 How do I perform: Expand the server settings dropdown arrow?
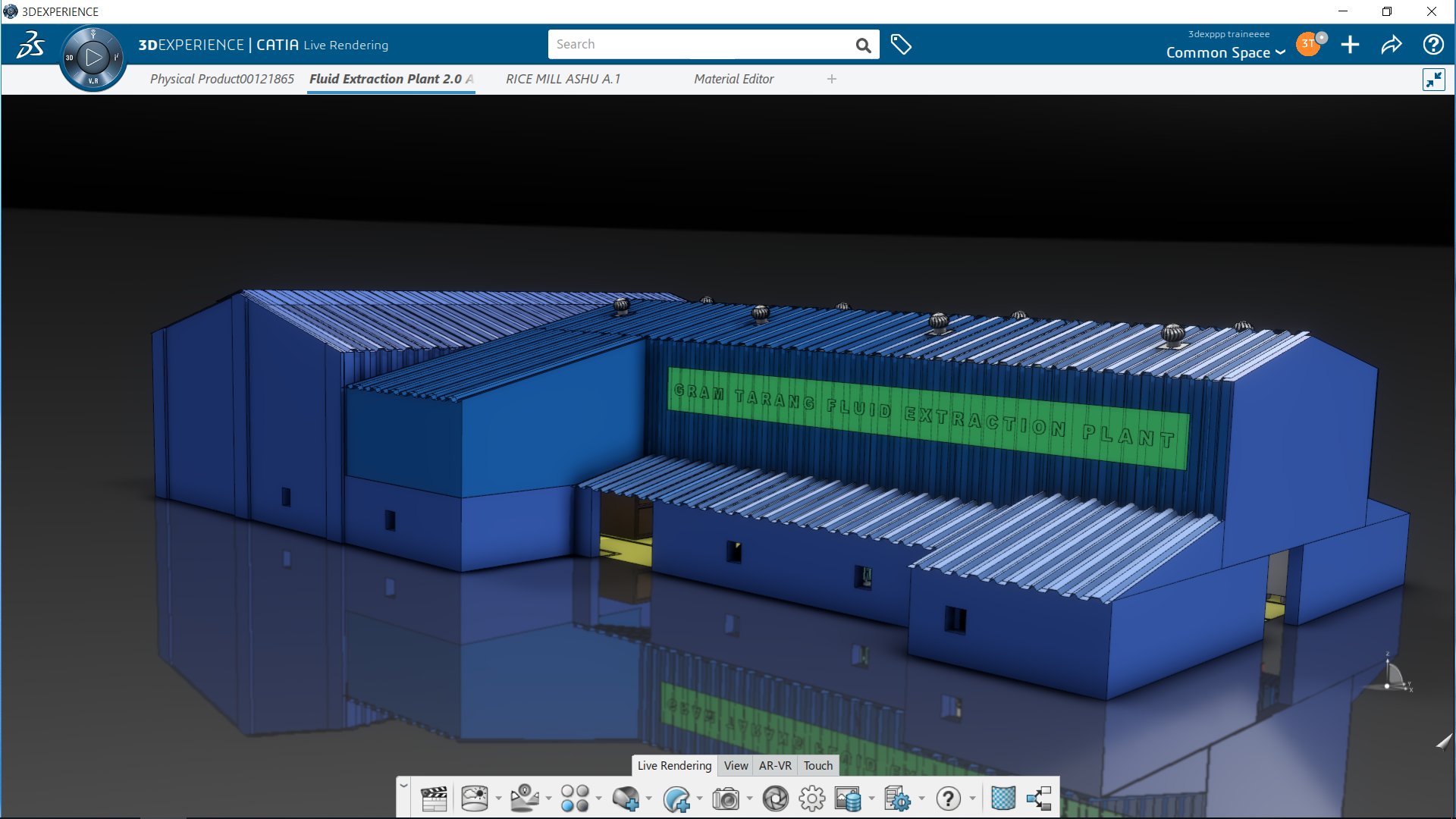coord(921,799)
